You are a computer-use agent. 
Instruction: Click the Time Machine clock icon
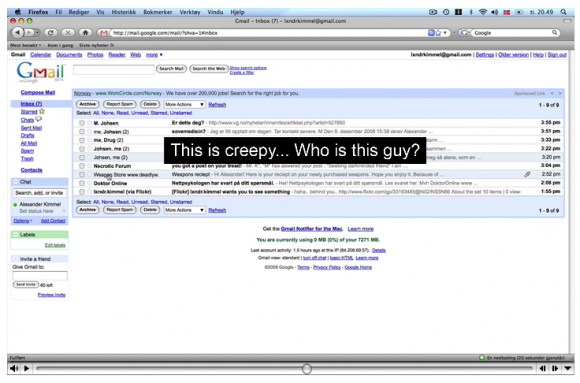click(x=446, y=12)
